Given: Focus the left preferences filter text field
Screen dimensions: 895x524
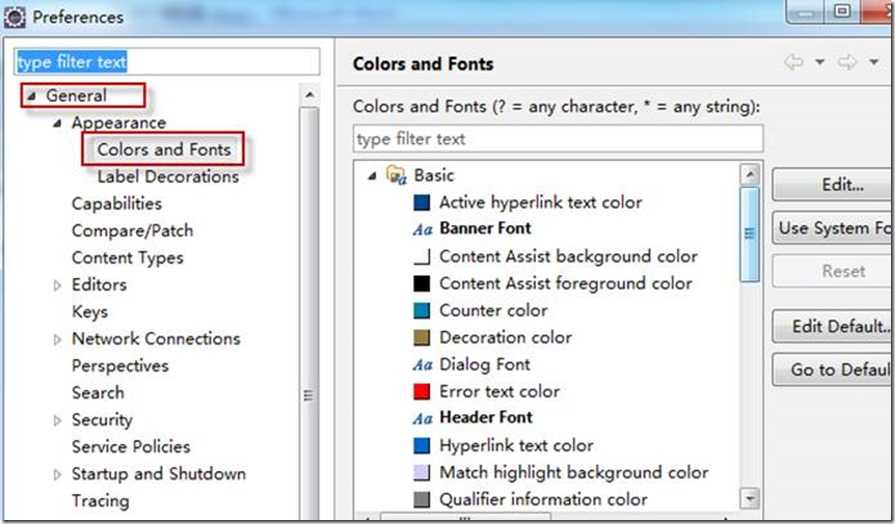Looking at the screenshot, I should (167, 62).
